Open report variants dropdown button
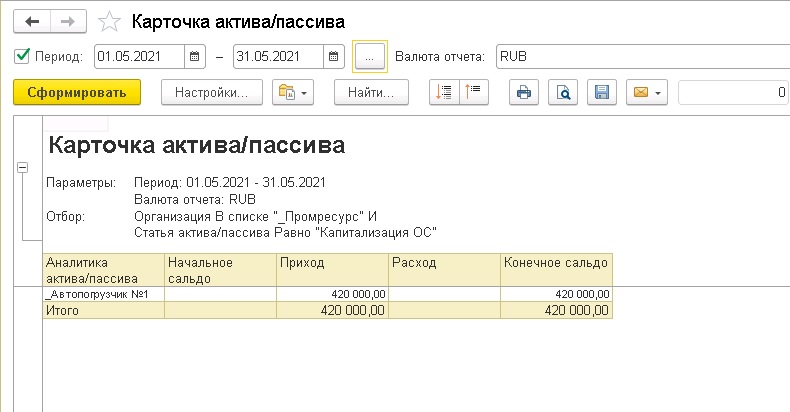Image resolution: width=790 pixels, height=412 pixels. (x=293, y=92)
